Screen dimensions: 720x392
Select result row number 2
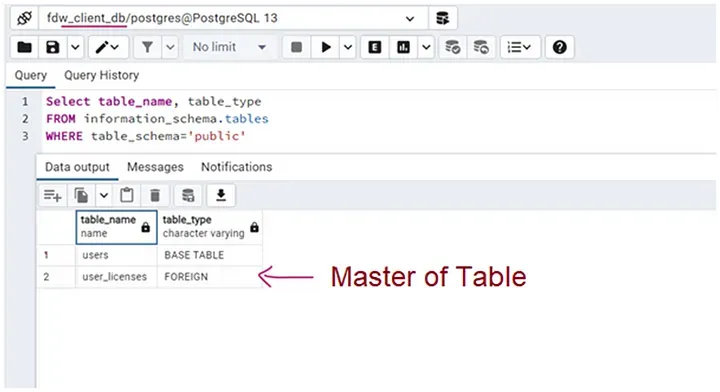[x=56, y=277]
